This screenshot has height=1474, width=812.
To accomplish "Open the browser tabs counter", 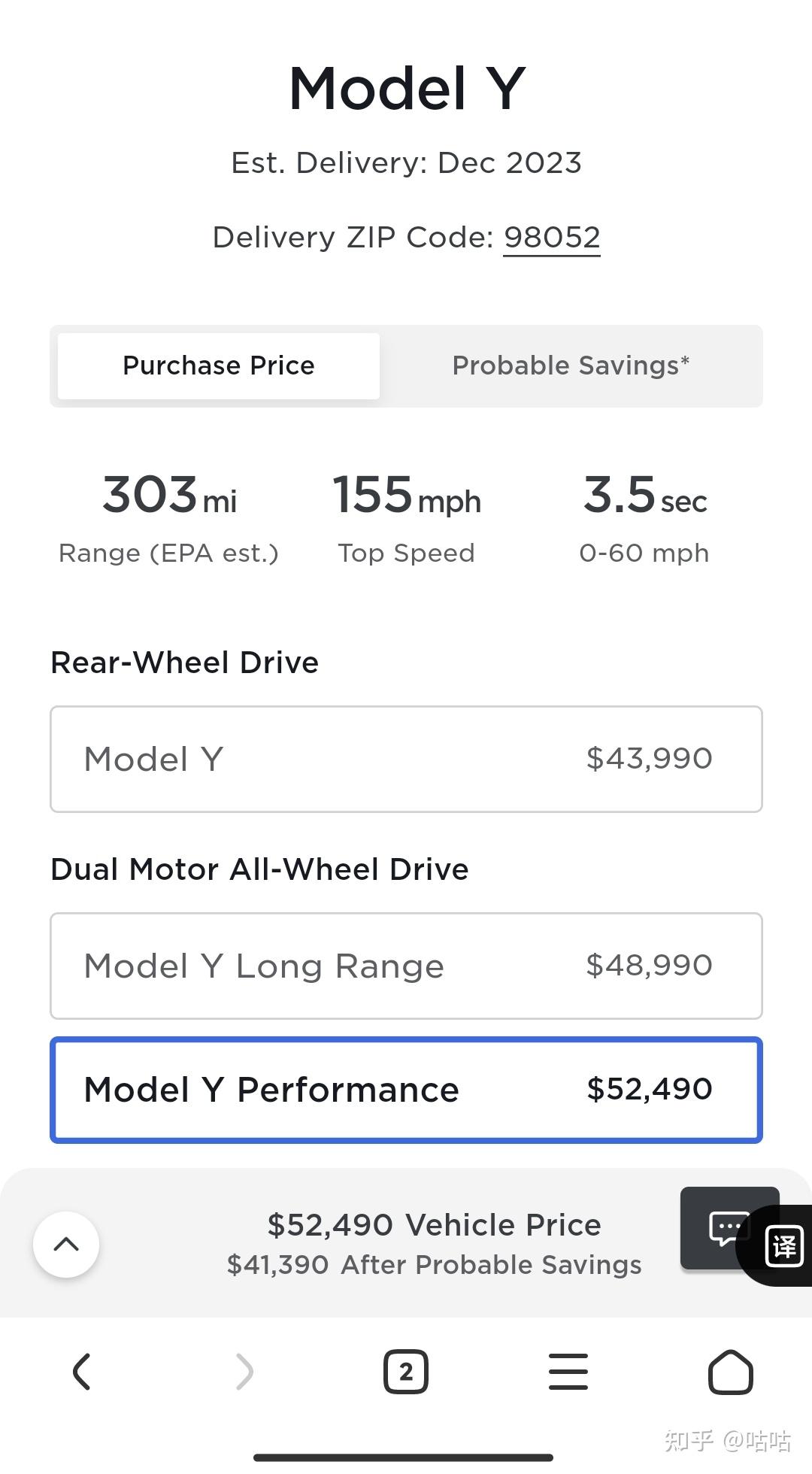I will (406, 1372).
